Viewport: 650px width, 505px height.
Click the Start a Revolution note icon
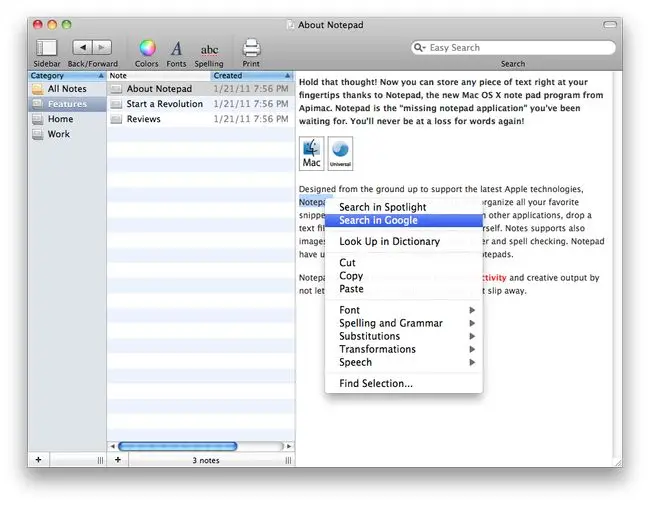[x=116, y=104]
